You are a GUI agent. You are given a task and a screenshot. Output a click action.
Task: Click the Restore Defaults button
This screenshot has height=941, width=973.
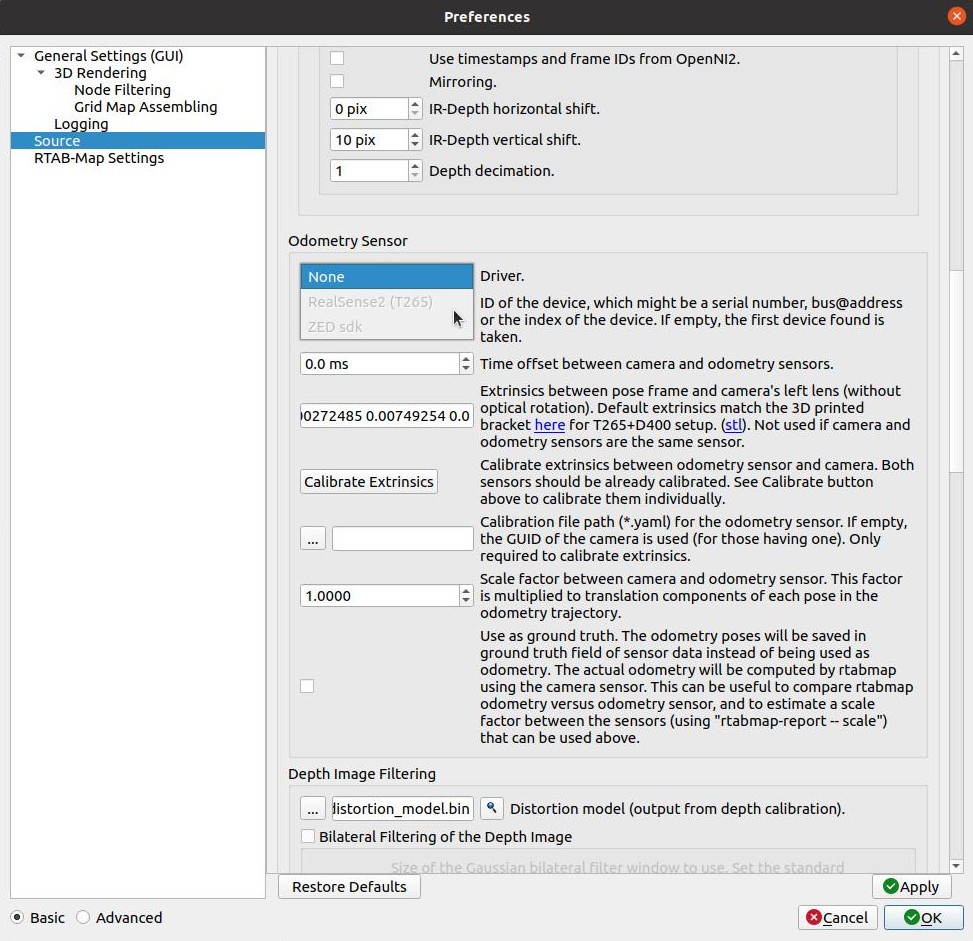tap(349, 886)
